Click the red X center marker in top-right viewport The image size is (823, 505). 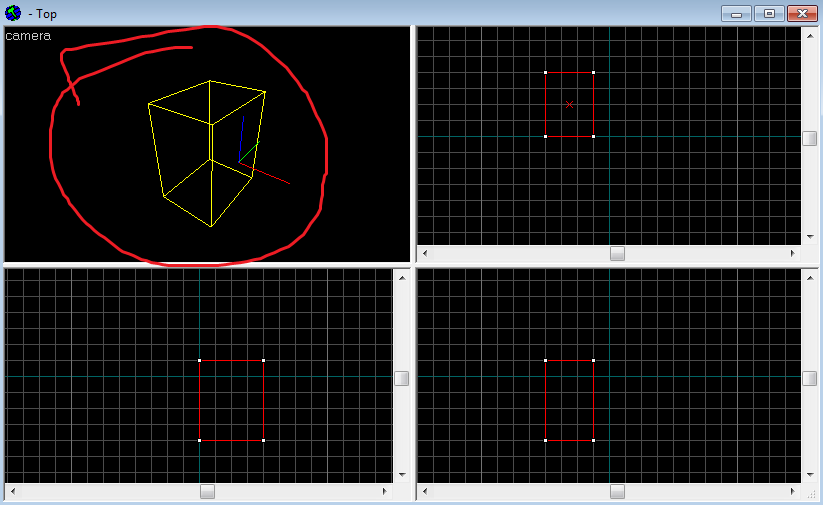[569, 104]
